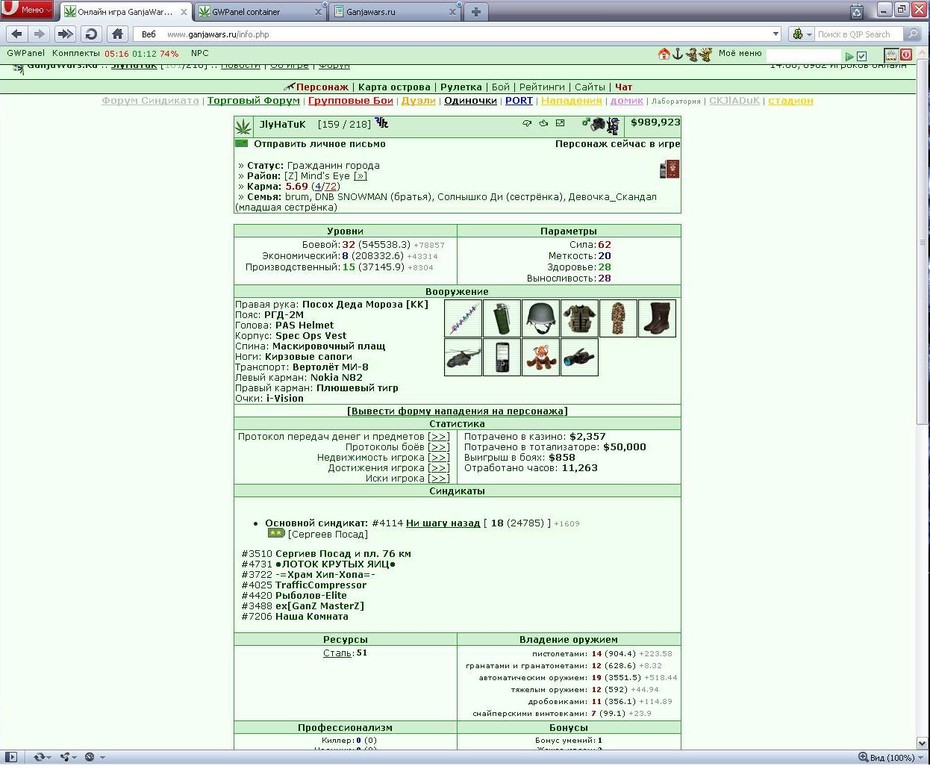
Task: Click the camera icon in the character header
Action: point(597,124)
